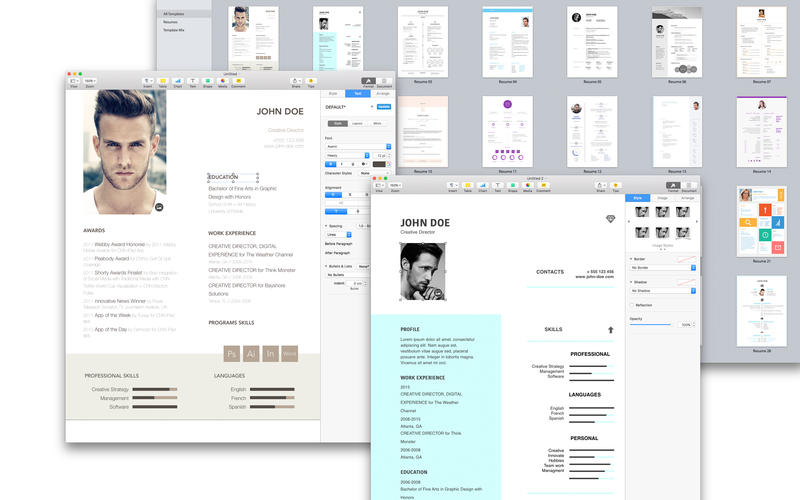The height and width of the screenshot is (500, 800).
Task: Switch to Style tab in left inspector
Action: (333, 93)
